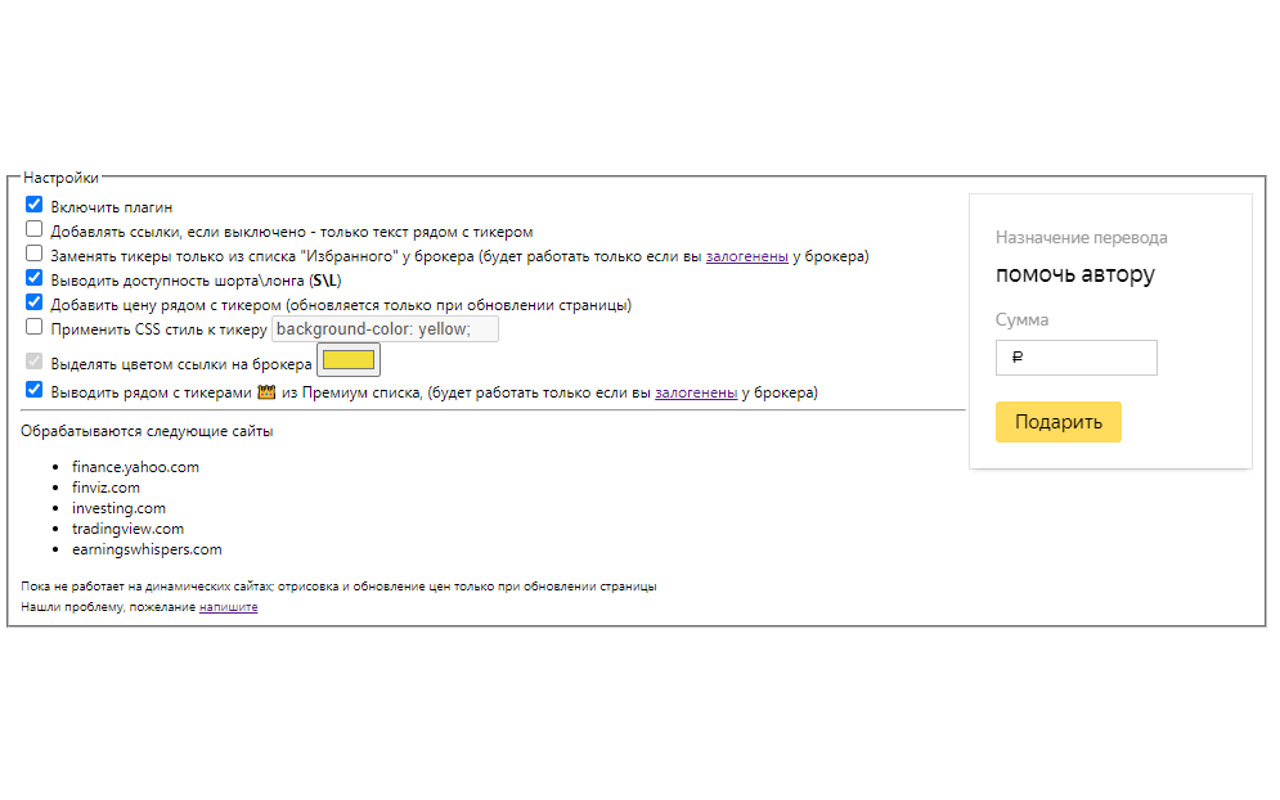Click the "помочь автору" donation heading

(x=1075, y=274)
